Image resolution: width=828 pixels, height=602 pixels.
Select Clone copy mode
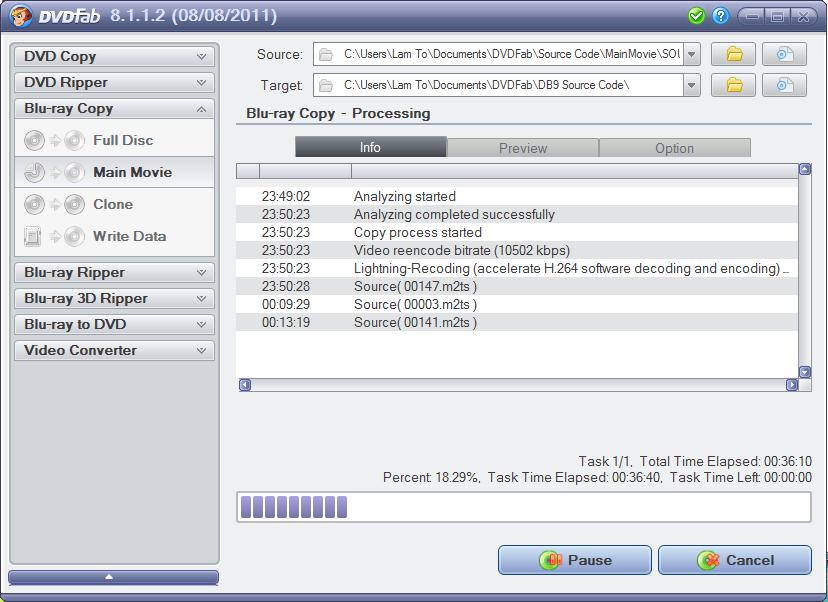pyautogui.click(x=114, y=204)
